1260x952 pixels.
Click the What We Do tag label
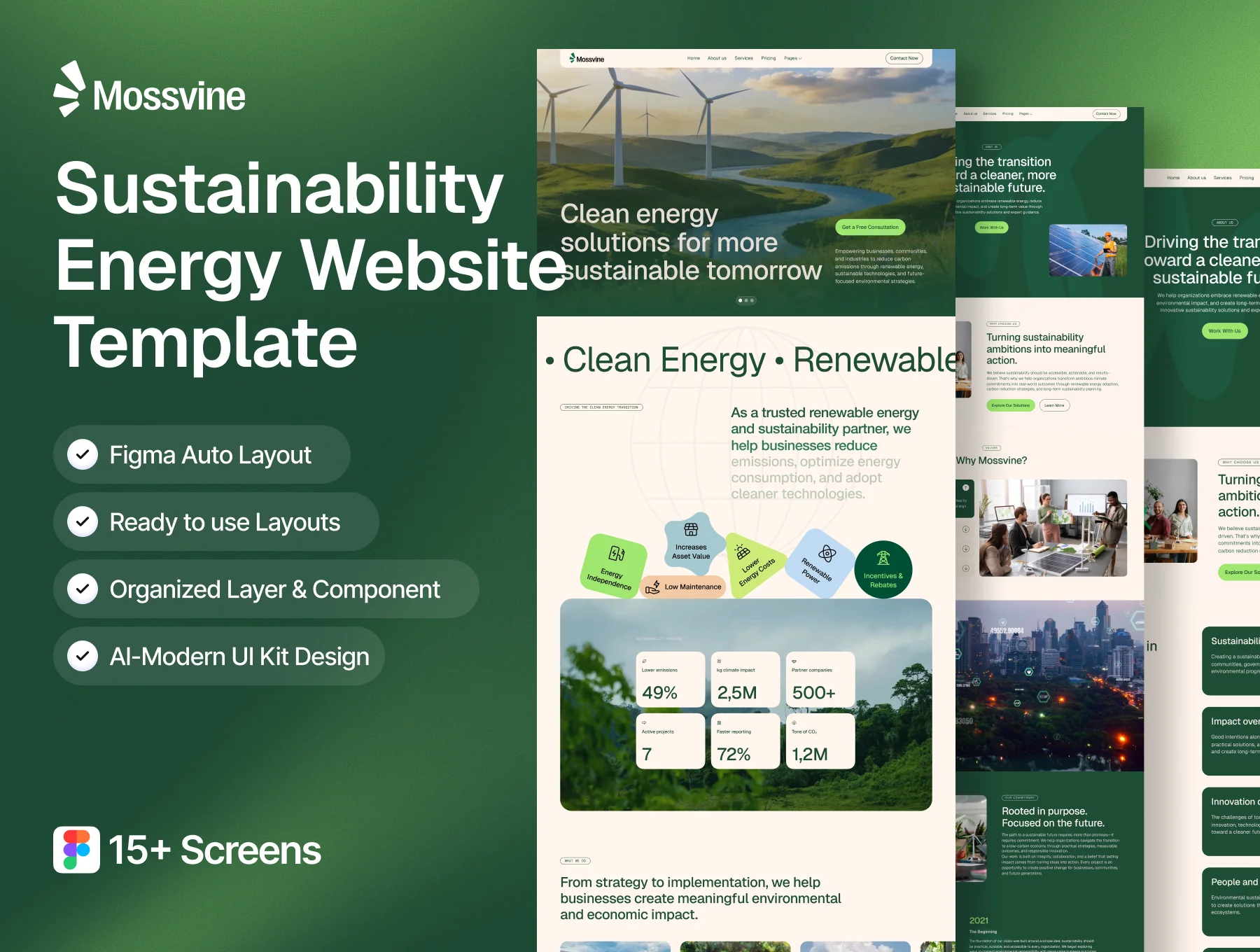[x=575, y=861]
